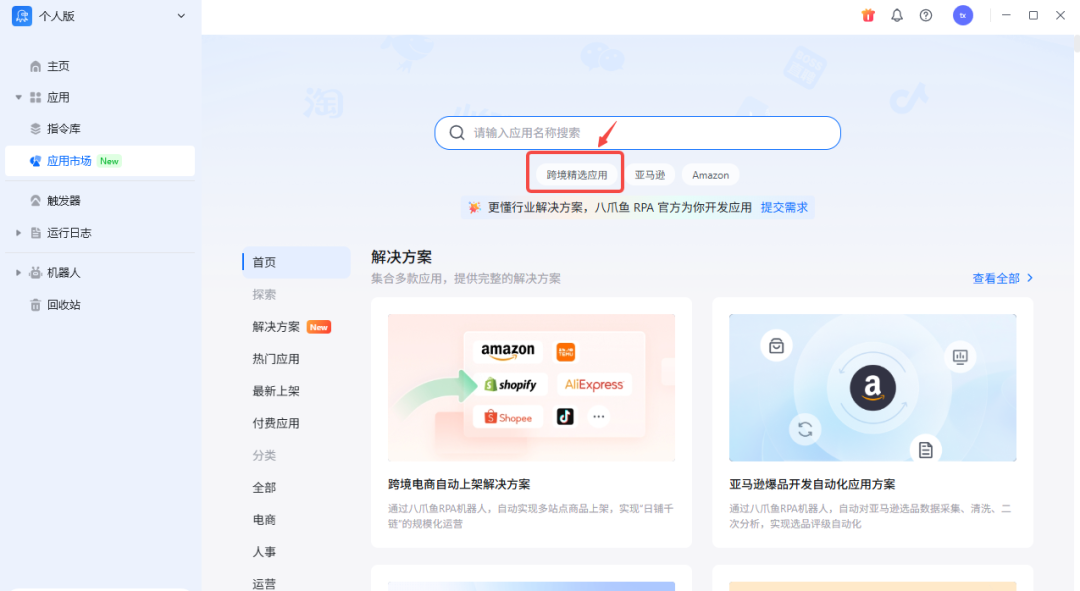Expand the 运行日志 section
Screen dimensions: 1080x591
[x=62, y=234]
